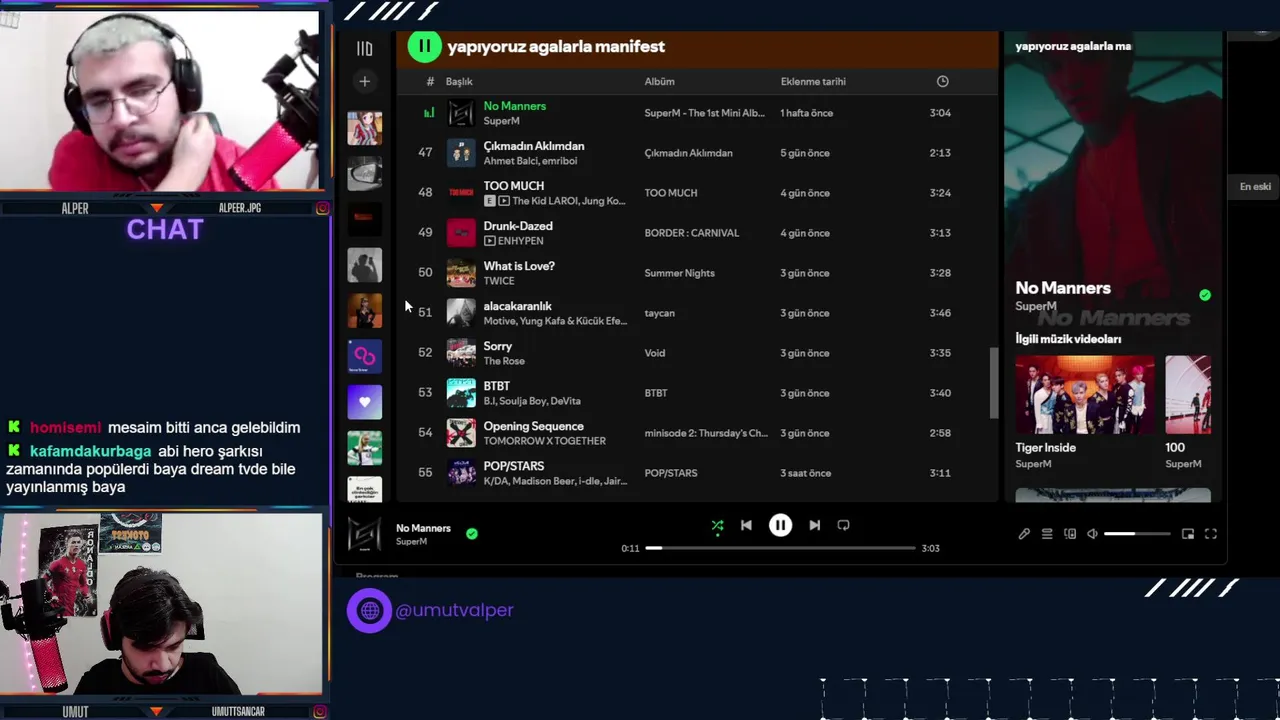1280x720 pixels.
Task: Sort by the Başlık column header
Action: [x=459, y=81]
